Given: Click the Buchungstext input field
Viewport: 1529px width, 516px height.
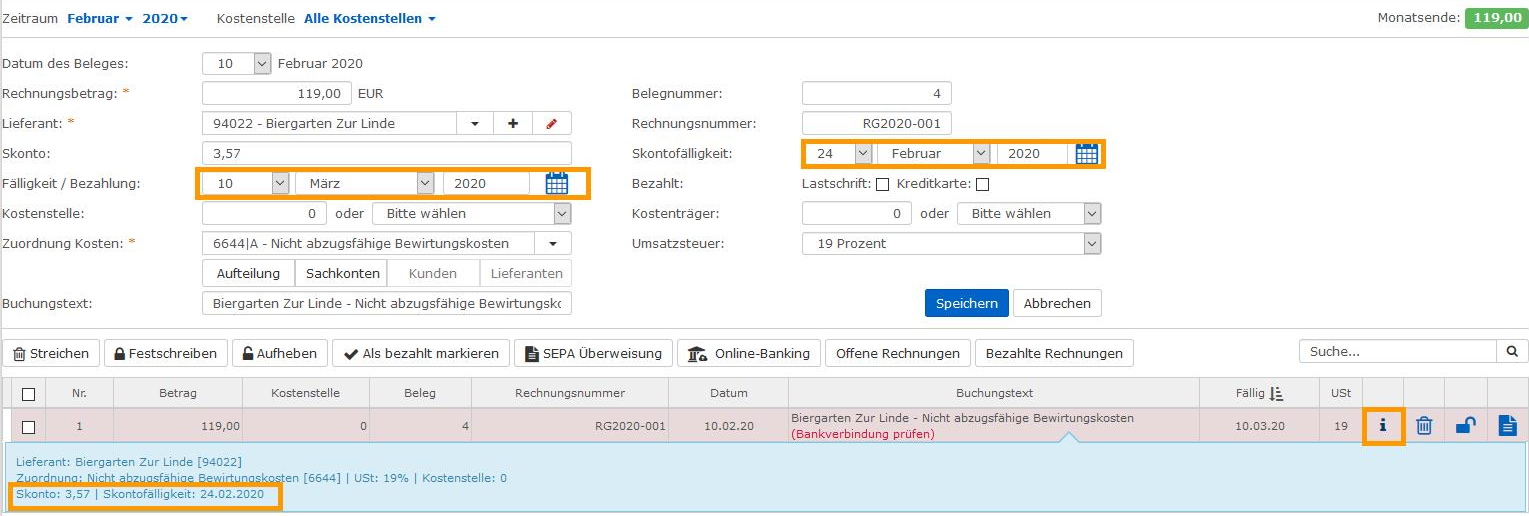Looking at the screenshot, I should (387, 303).
